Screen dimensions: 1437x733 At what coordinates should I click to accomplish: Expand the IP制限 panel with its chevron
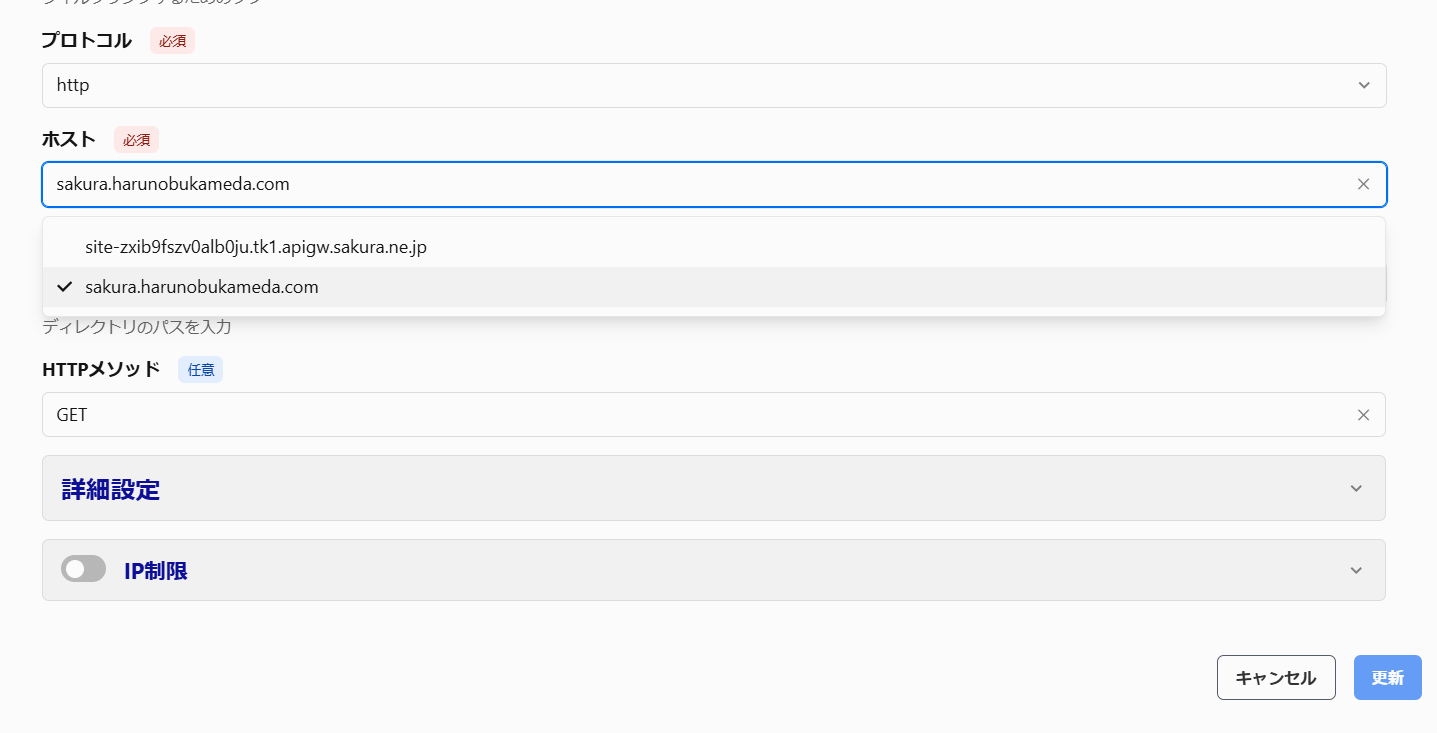click(1356, 571)
